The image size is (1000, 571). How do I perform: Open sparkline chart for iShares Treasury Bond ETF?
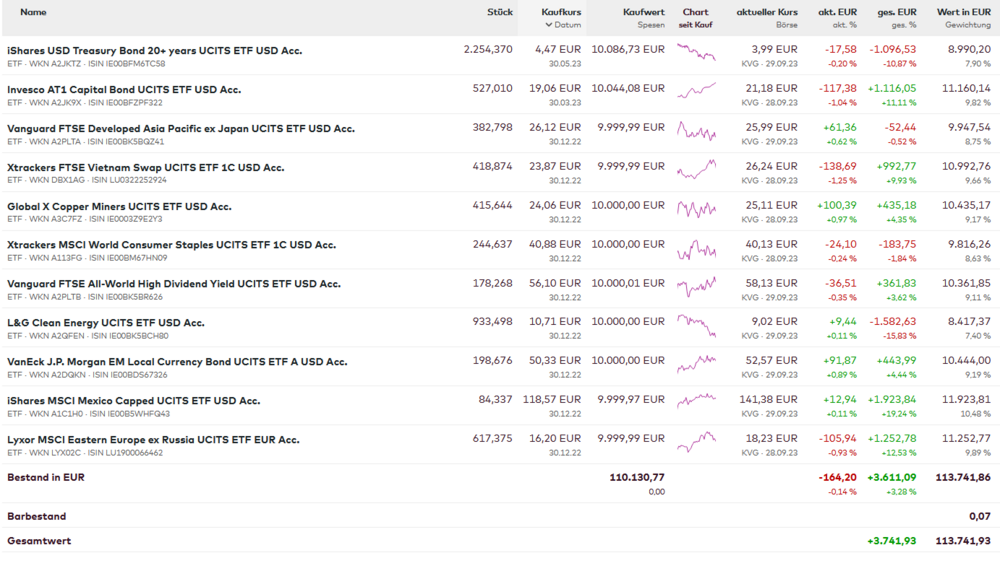click(x=696, y=52)
